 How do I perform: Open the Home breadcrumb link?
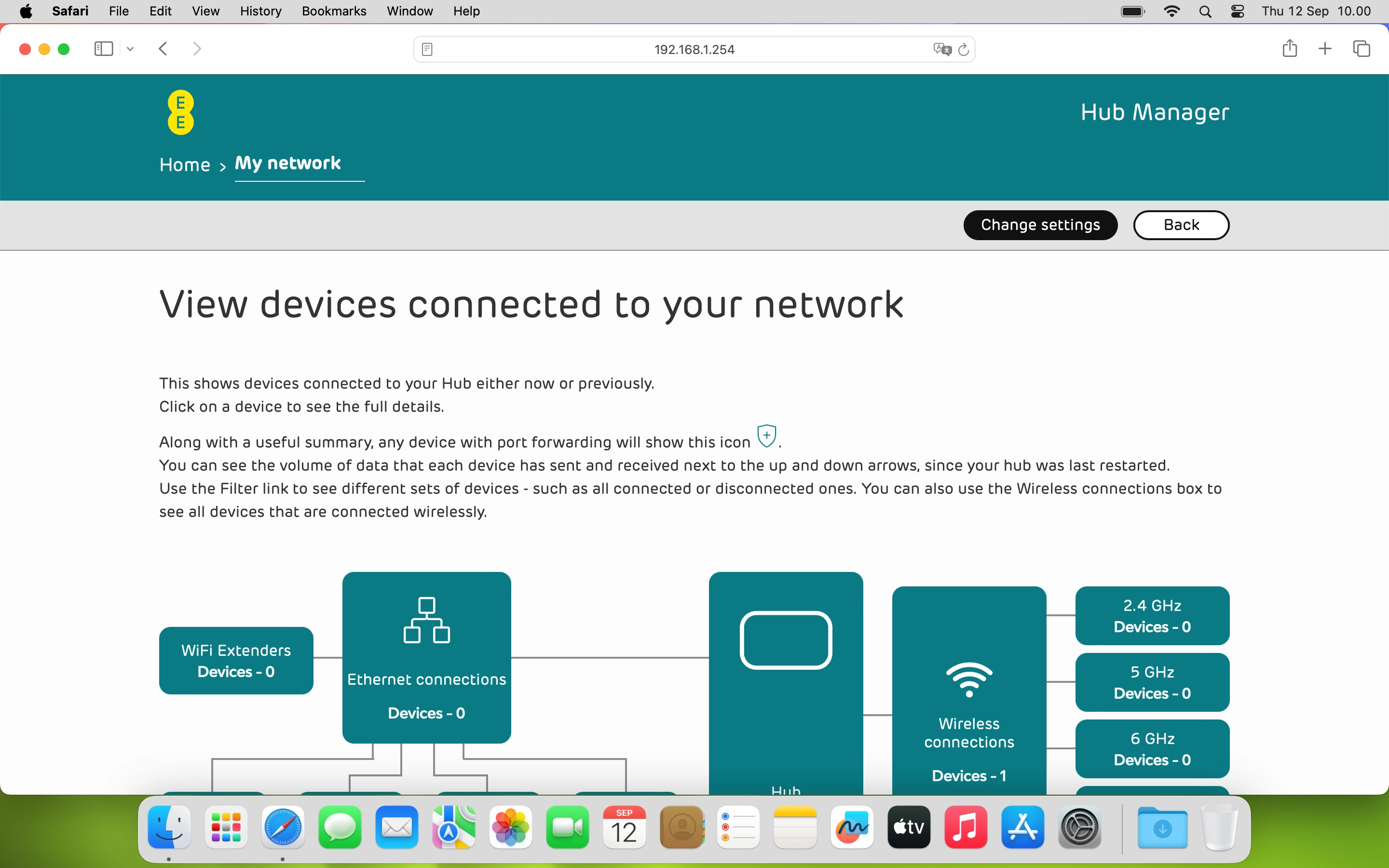pos(184,165)
